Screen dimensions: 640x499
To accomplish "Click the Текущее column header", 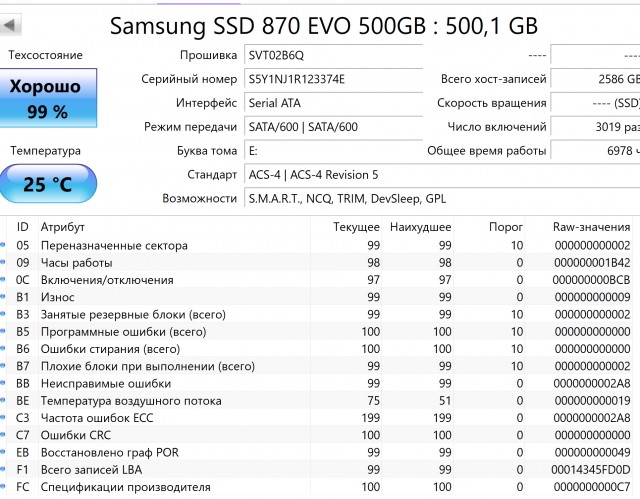I will click(356, 227).
